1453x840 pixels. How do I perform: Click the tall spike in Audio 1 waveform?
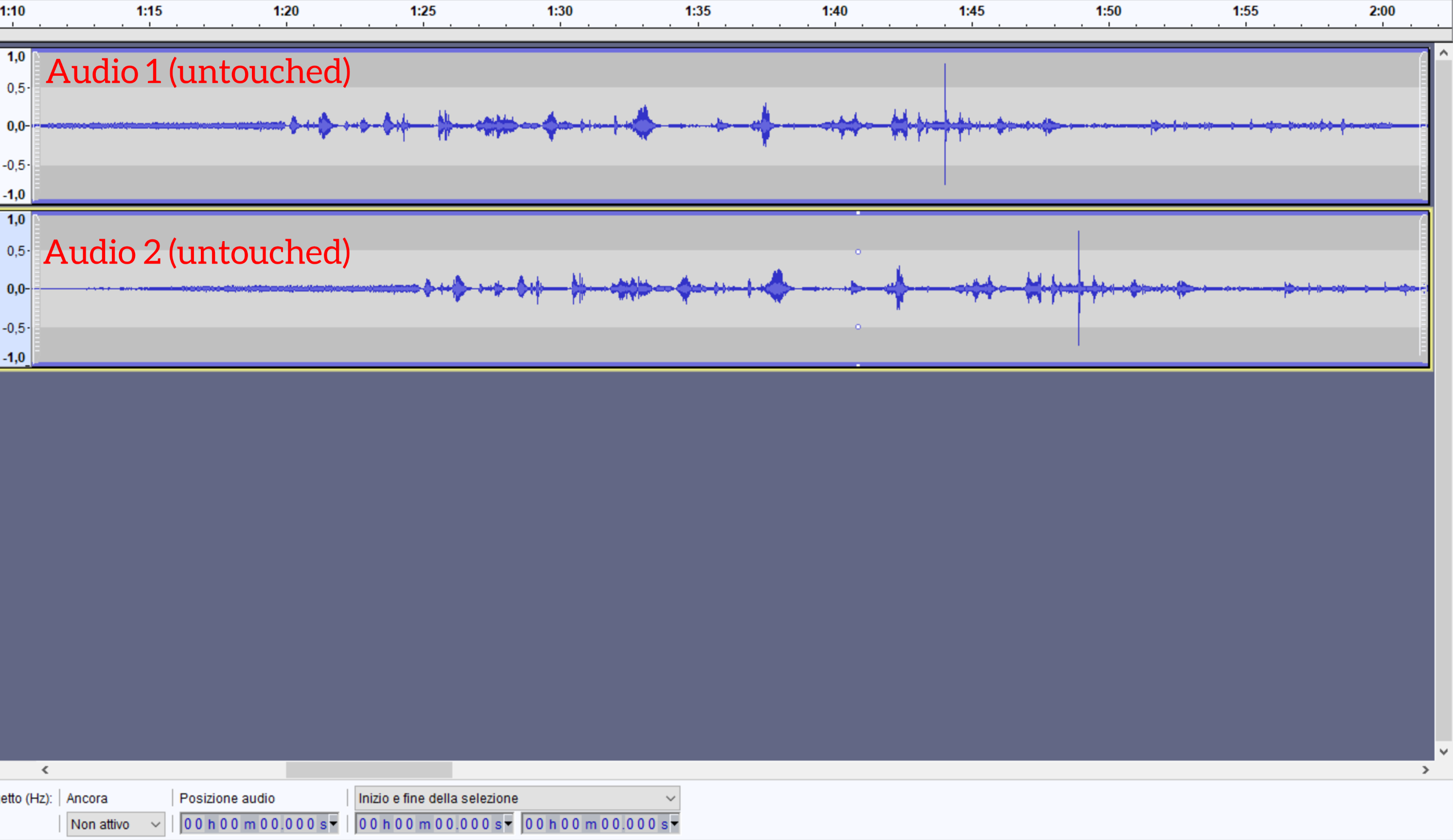click(x=944, y=92)
